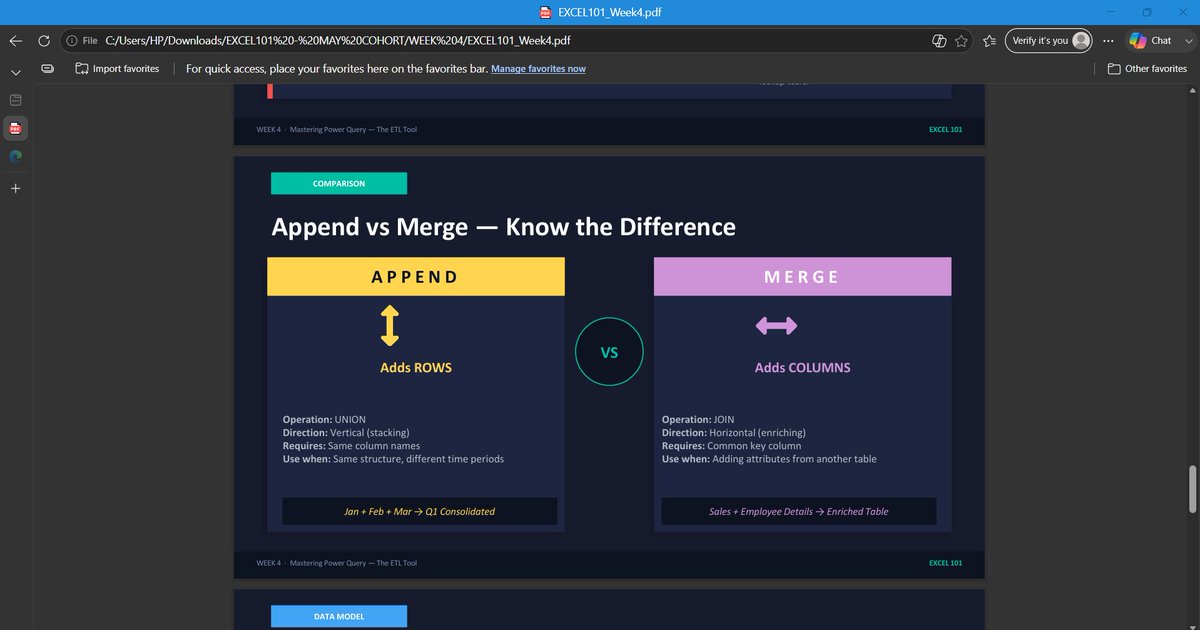
Task: Reload the page with the refresh icon
Action: point(44,41)
